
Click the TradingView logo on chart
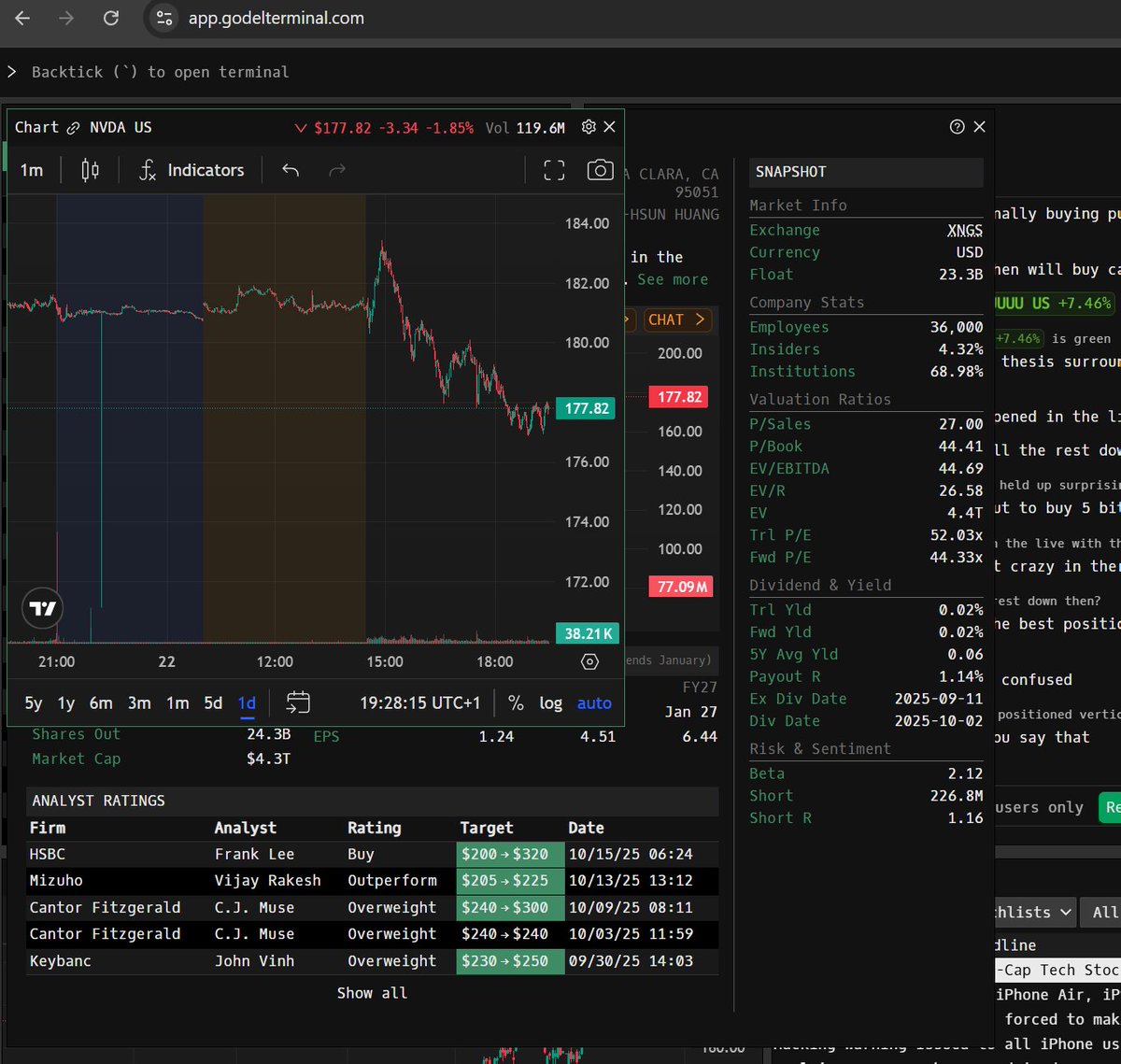pos(43,609)
